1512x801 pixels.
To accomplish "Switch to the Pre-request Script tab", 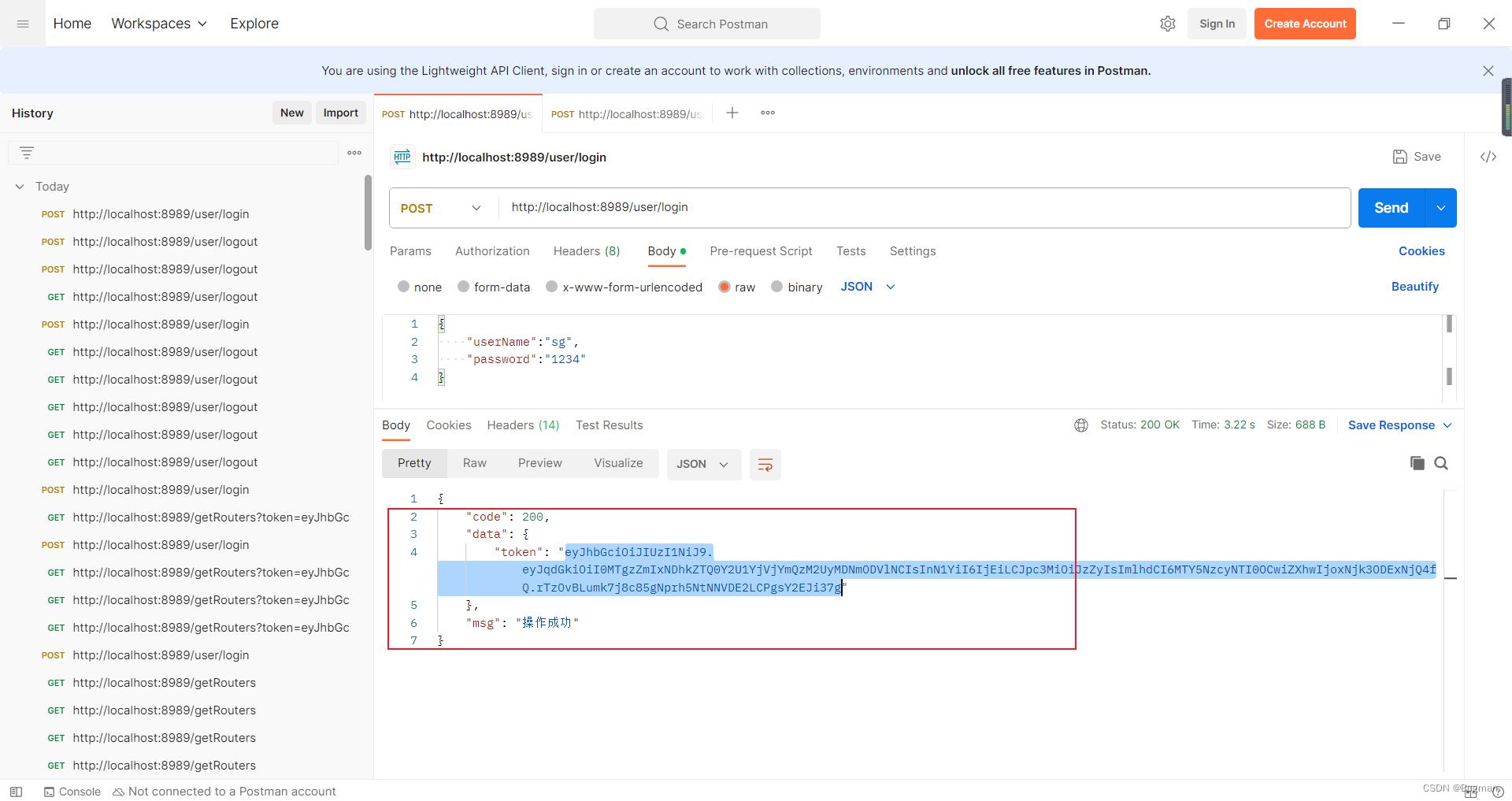I will click(x=761, y=251).
